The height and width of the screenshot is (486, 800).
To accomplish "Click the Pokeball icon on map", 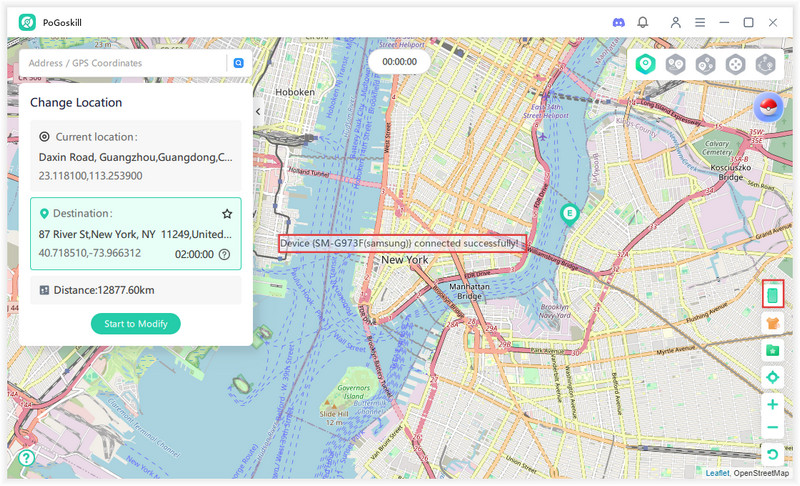I will (x=769, y=107).
